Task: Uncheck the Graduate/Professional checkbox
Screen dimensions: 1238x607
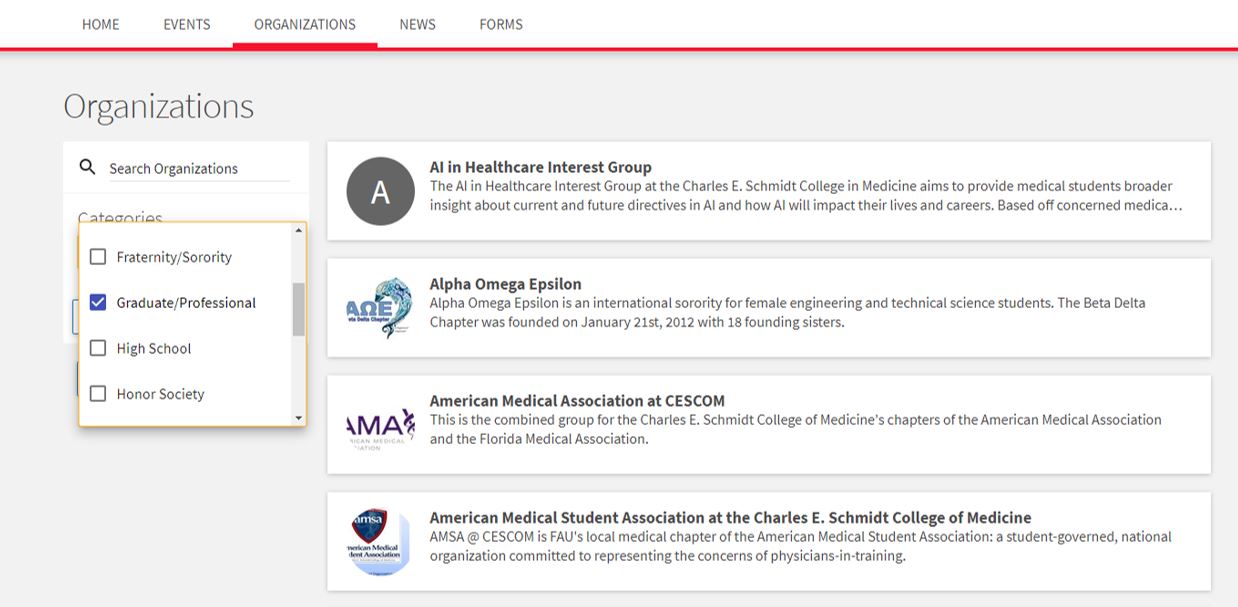Action: pos(98,303)
